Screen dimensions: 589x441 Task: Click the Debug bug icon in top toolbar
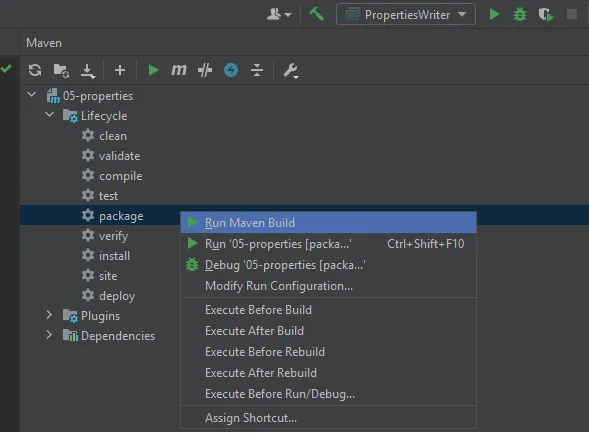(520, 15)
